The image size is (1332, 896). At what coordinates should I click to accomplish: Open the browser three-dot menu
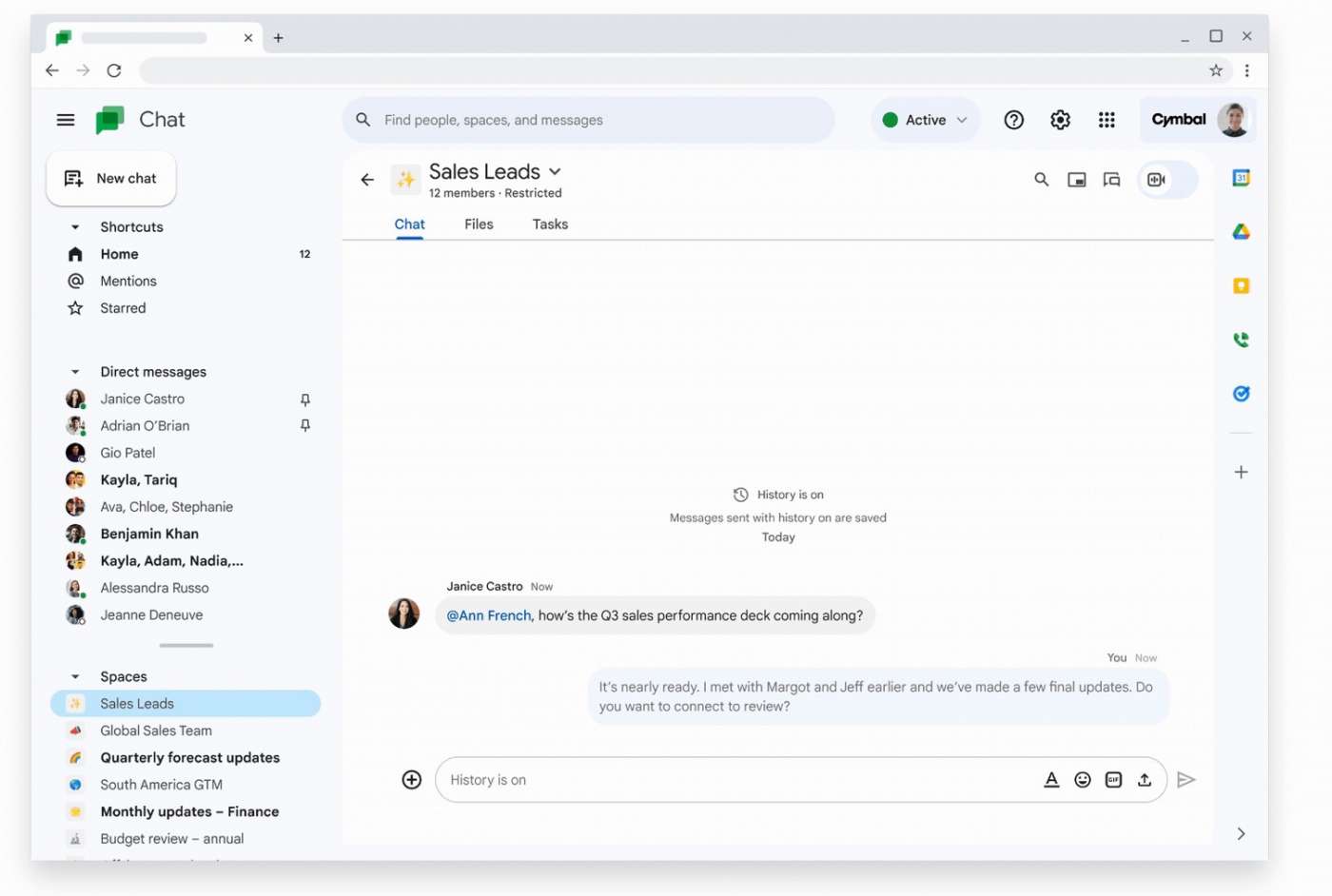tap(1247, 70)
